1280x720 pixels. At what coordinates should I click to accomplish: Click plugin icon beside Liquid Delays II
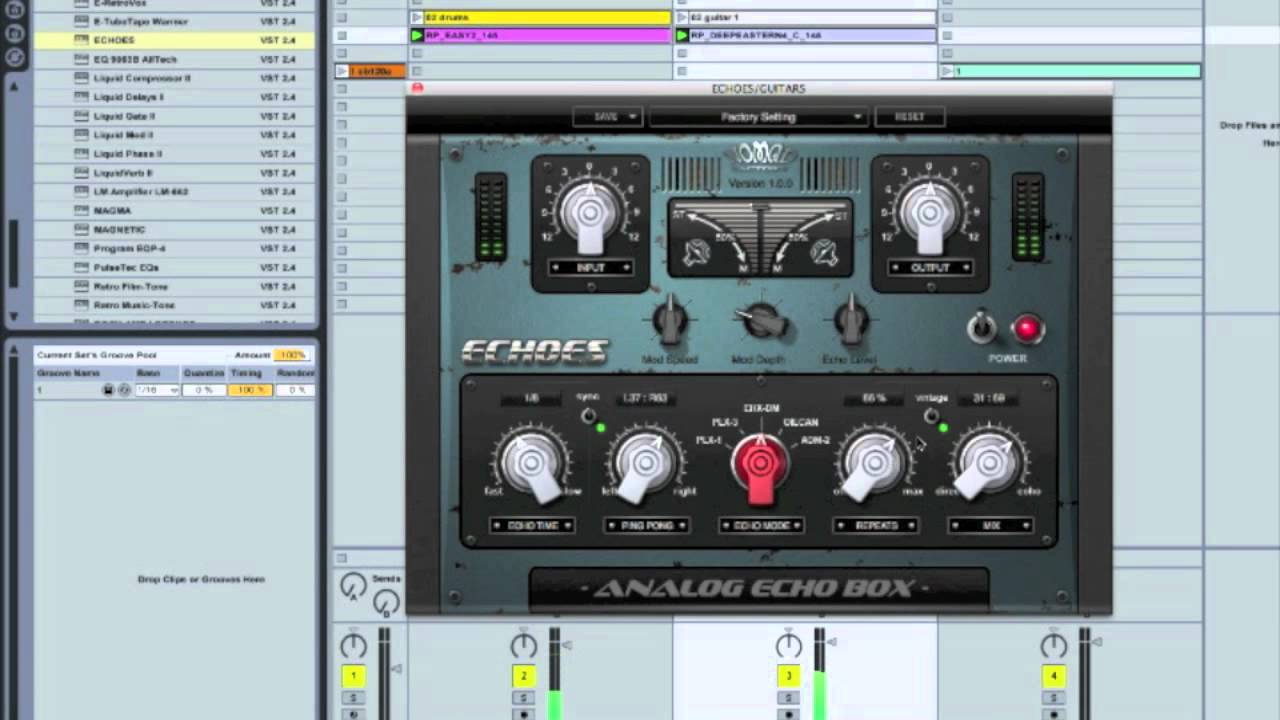click(82, 97)
